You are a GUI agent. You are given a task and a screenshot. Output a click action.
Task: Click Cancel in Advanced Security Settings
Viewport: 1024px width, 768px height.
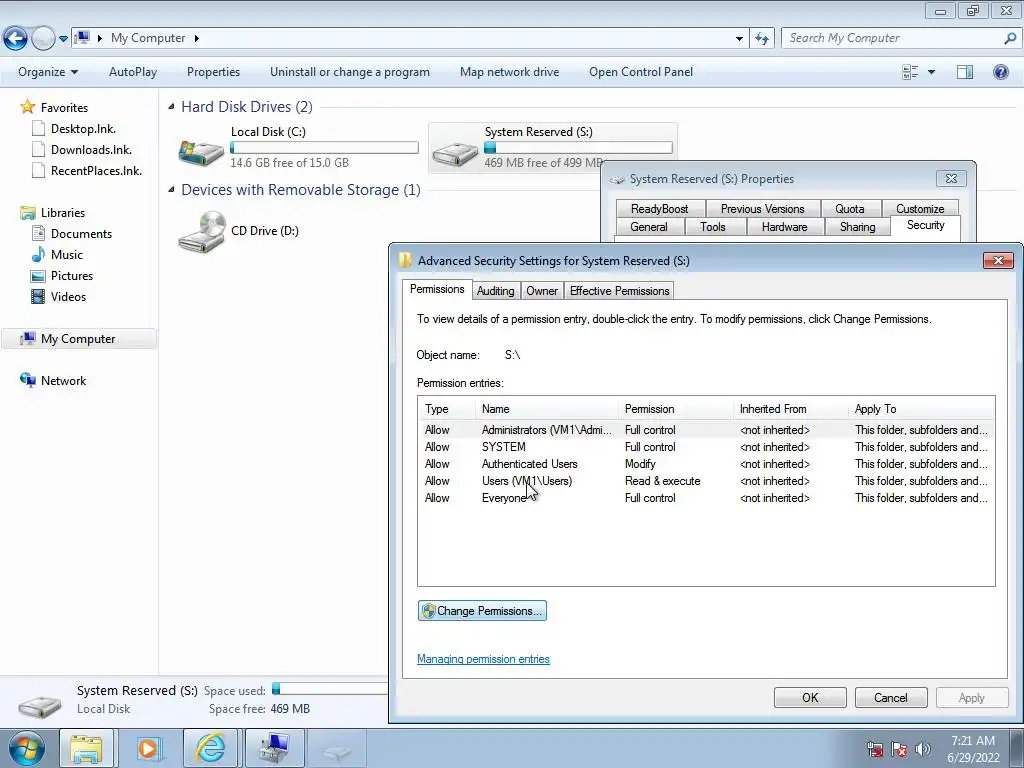[891, 697]
